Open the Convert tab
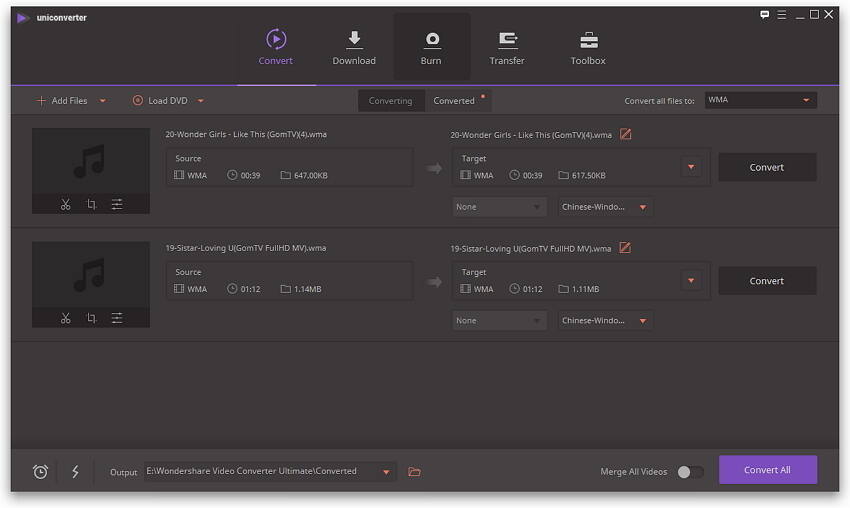Screen dimensions: 850x508 pyautogui.click(x=275, y=48)
